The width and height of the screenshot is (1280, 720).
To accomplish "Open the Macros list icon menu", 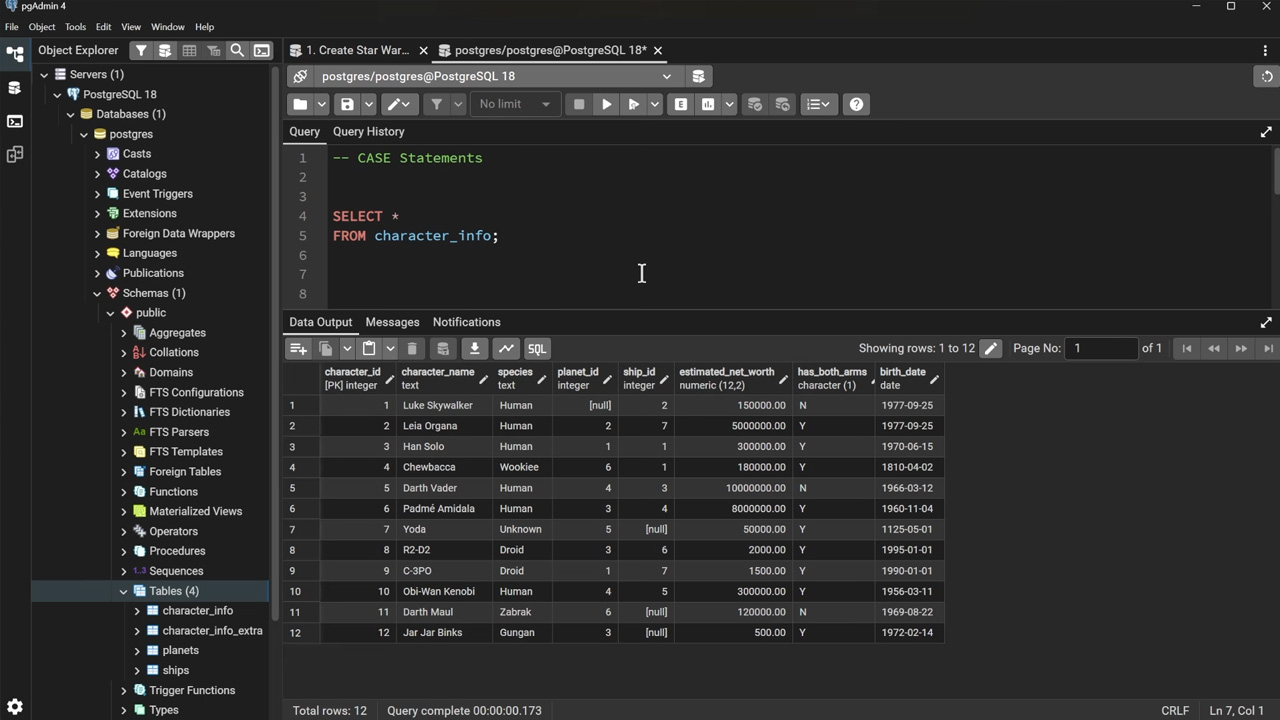I will tap(818, 104).
